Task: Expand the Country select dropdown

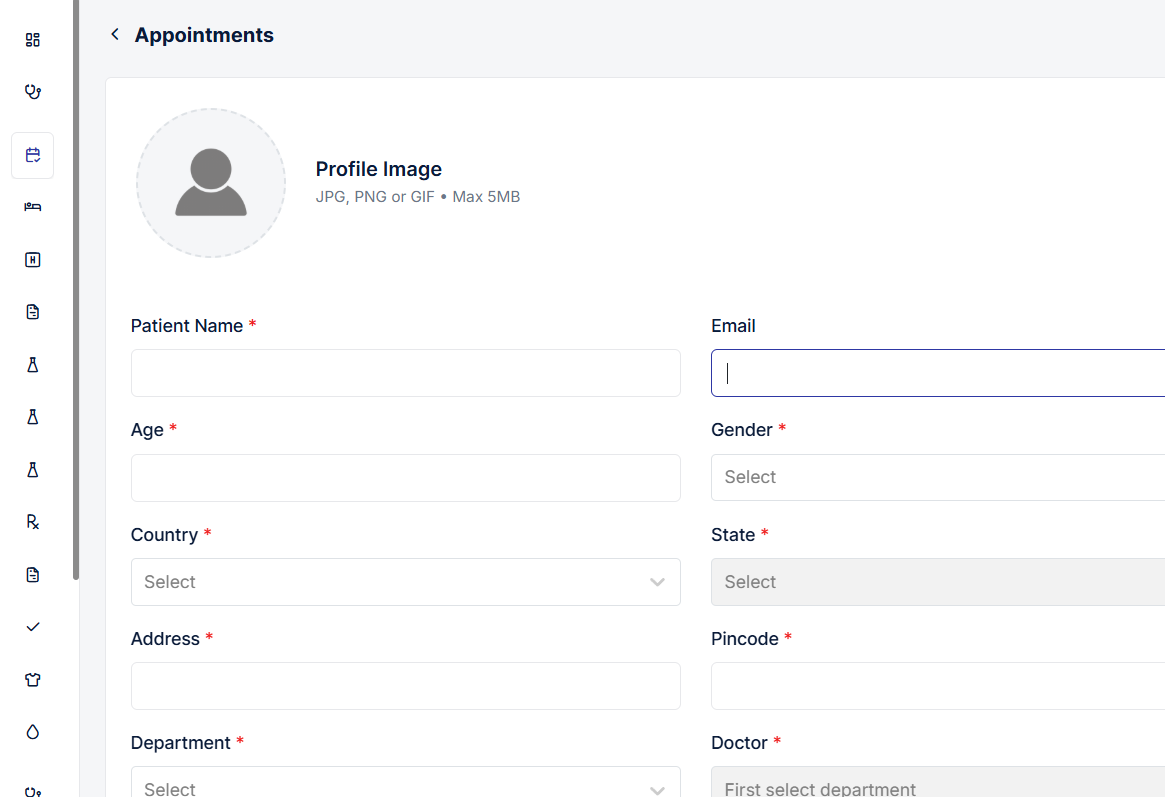Action: 405,582
